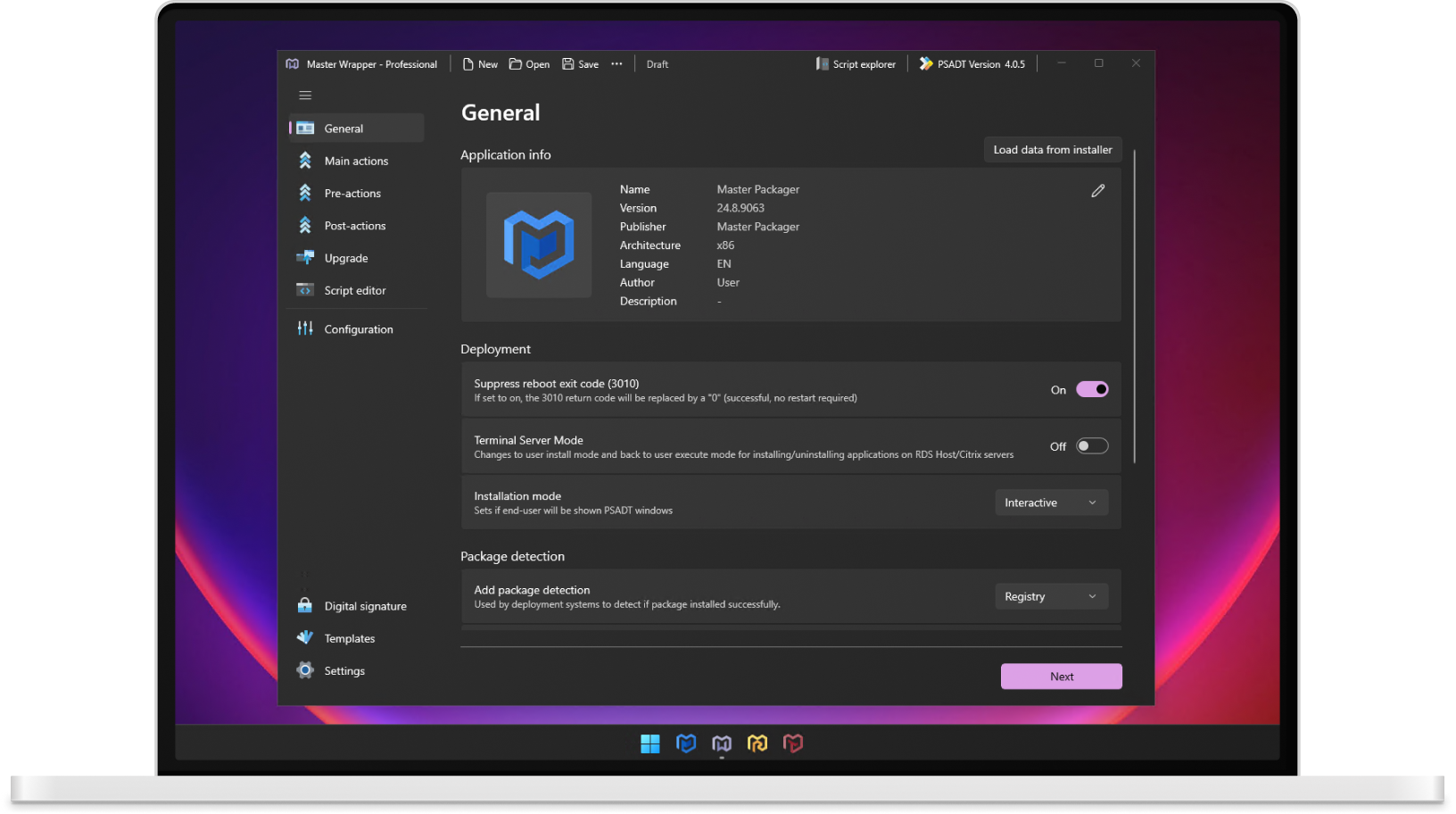Open the PSADT Version 4.0.5 selector
Viewport: 1456px width, 814px height.
click(972, 64)
